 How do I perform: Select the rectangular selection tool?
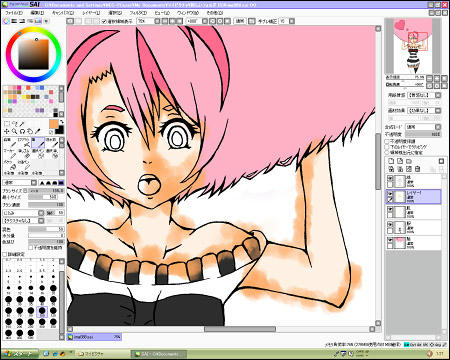coord(7,124)
